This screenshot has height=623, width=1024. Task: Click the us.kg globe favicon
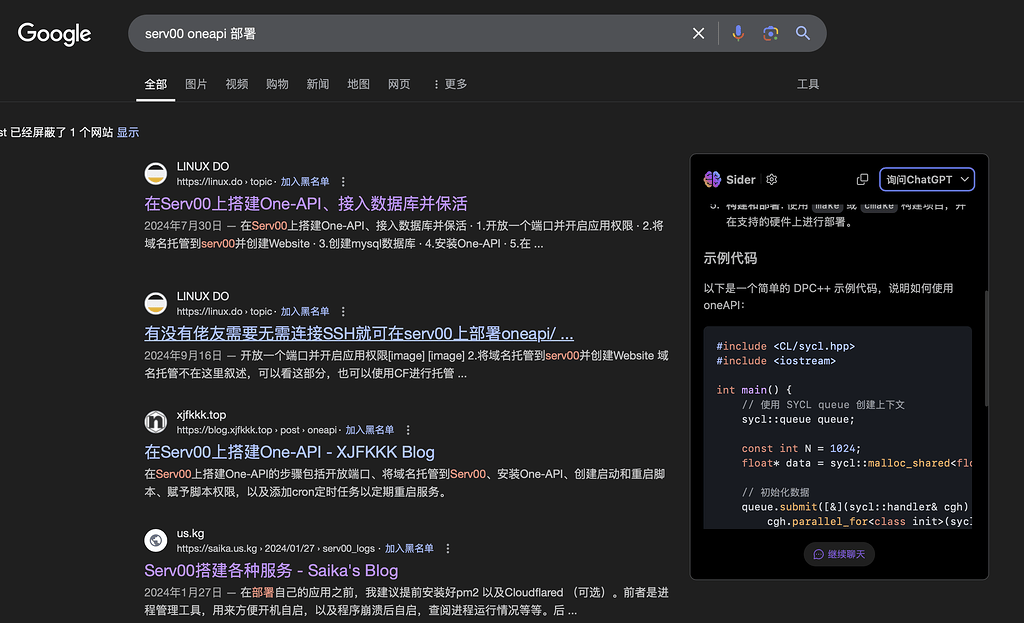tap(155, 541)
